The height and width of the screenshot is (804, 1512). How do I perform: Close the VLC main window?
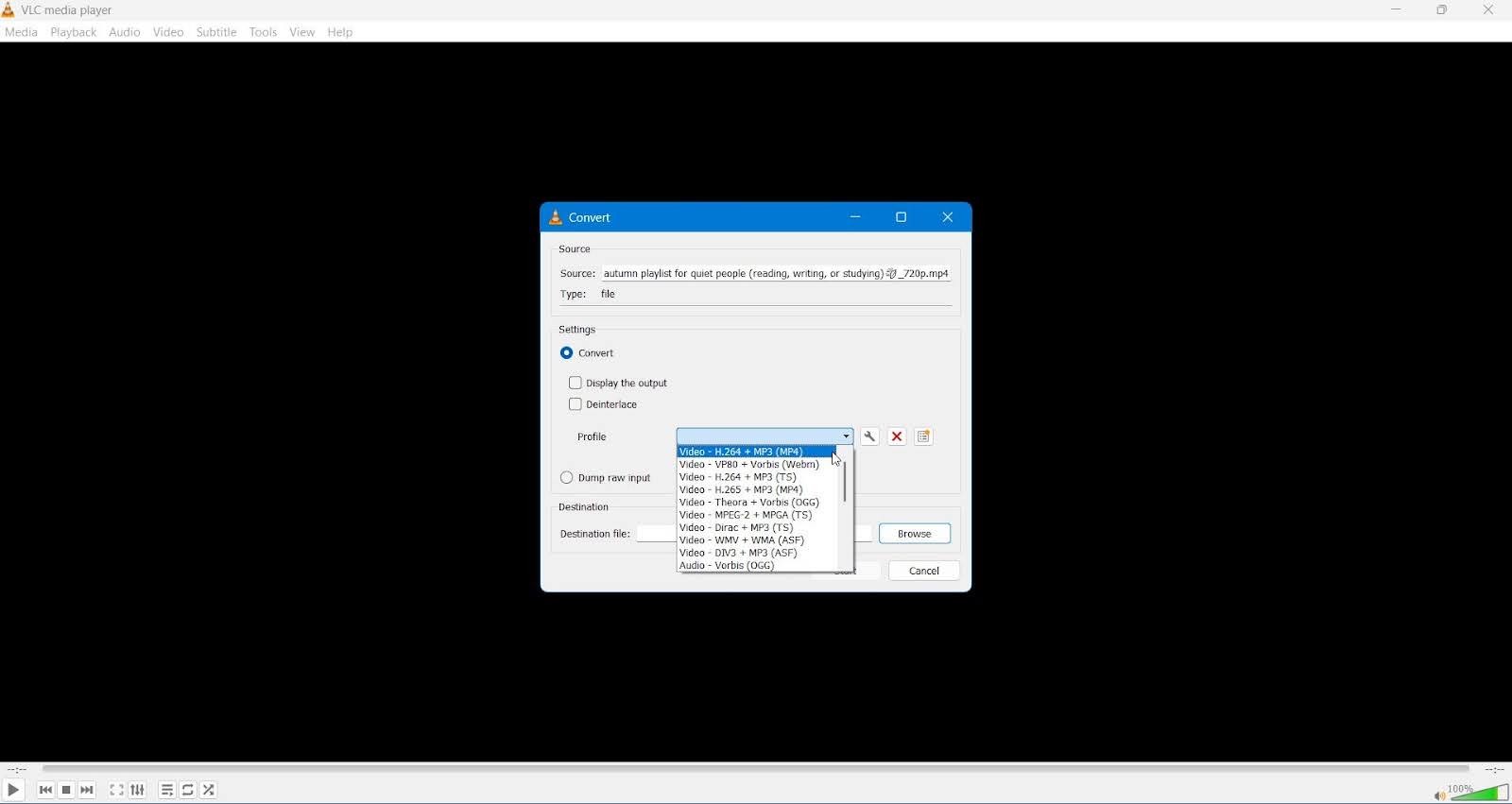(1489, 10)
